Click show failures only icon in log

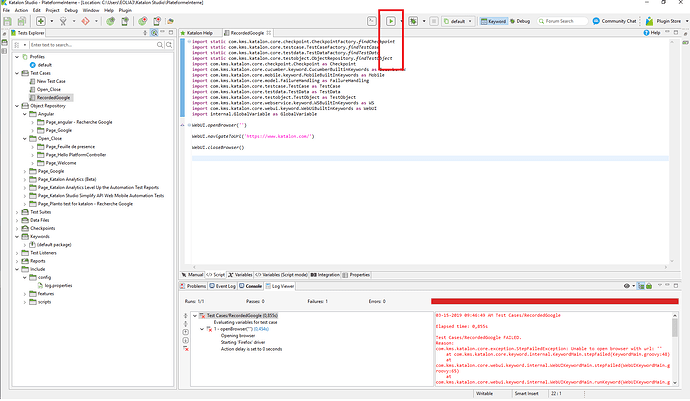[186, 349]
